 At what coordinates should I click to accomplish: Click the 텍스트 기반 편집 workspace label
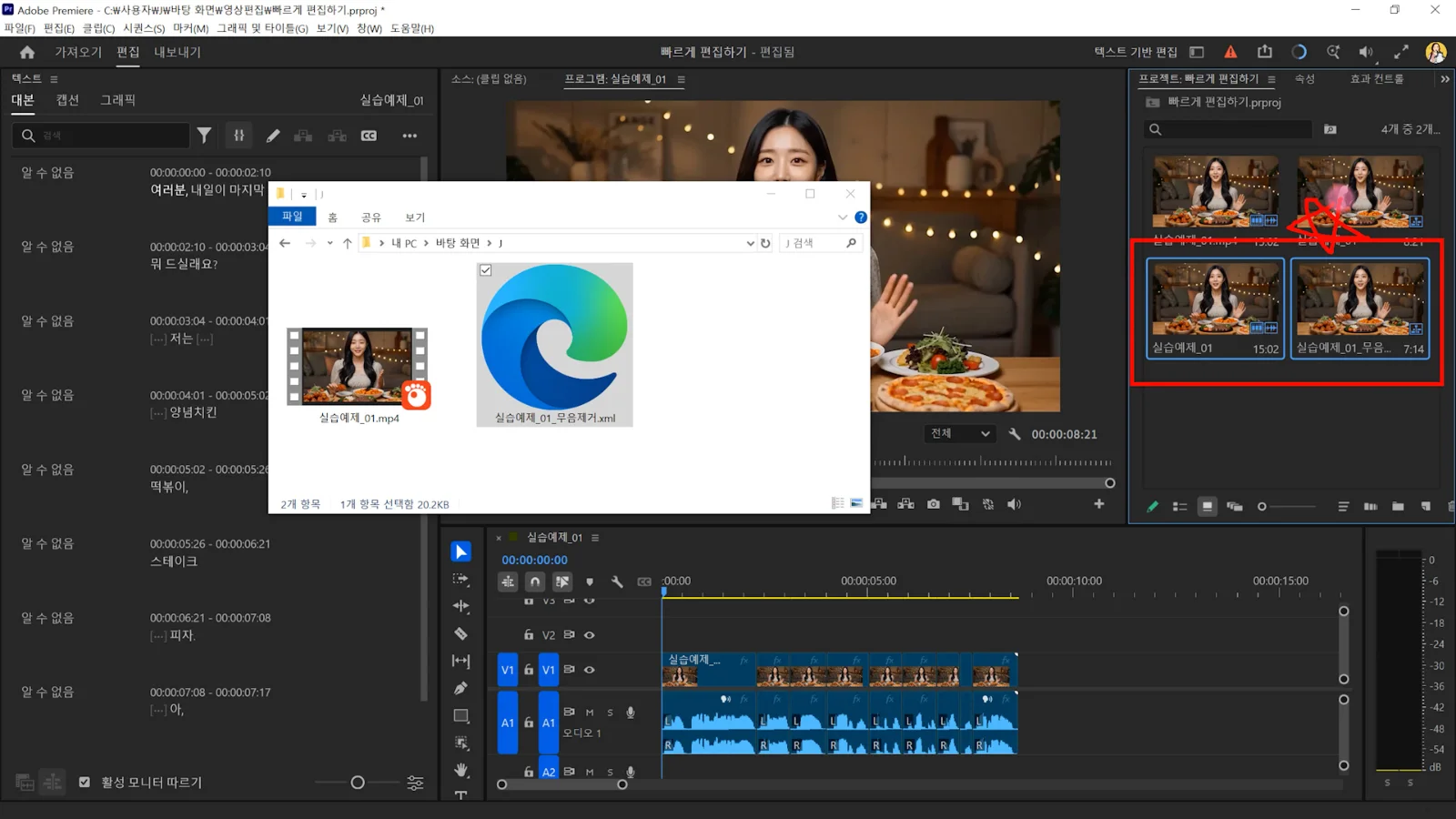coord(1136,52)
